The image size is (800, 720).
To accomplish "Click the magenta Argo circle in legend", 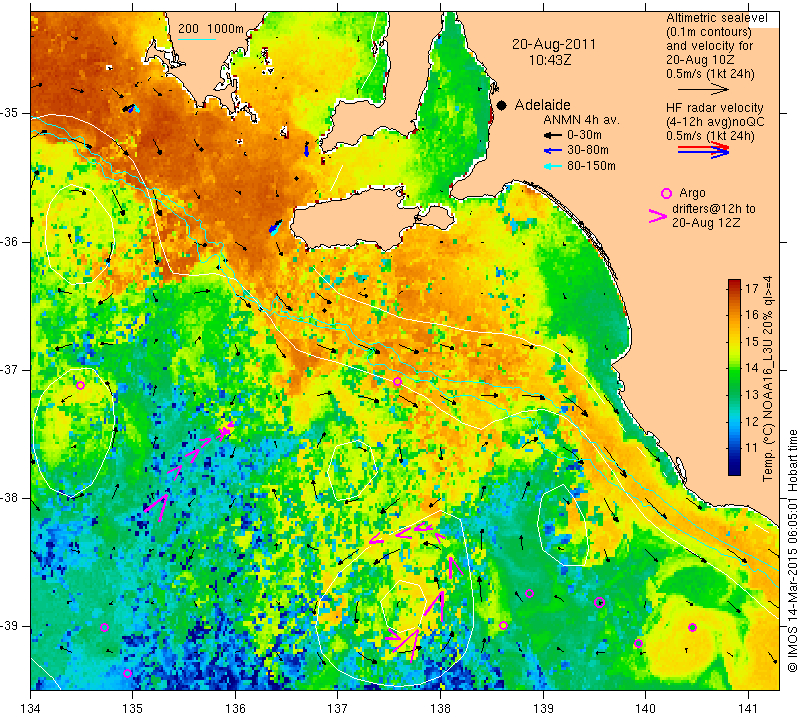I will tap(666, 193).
